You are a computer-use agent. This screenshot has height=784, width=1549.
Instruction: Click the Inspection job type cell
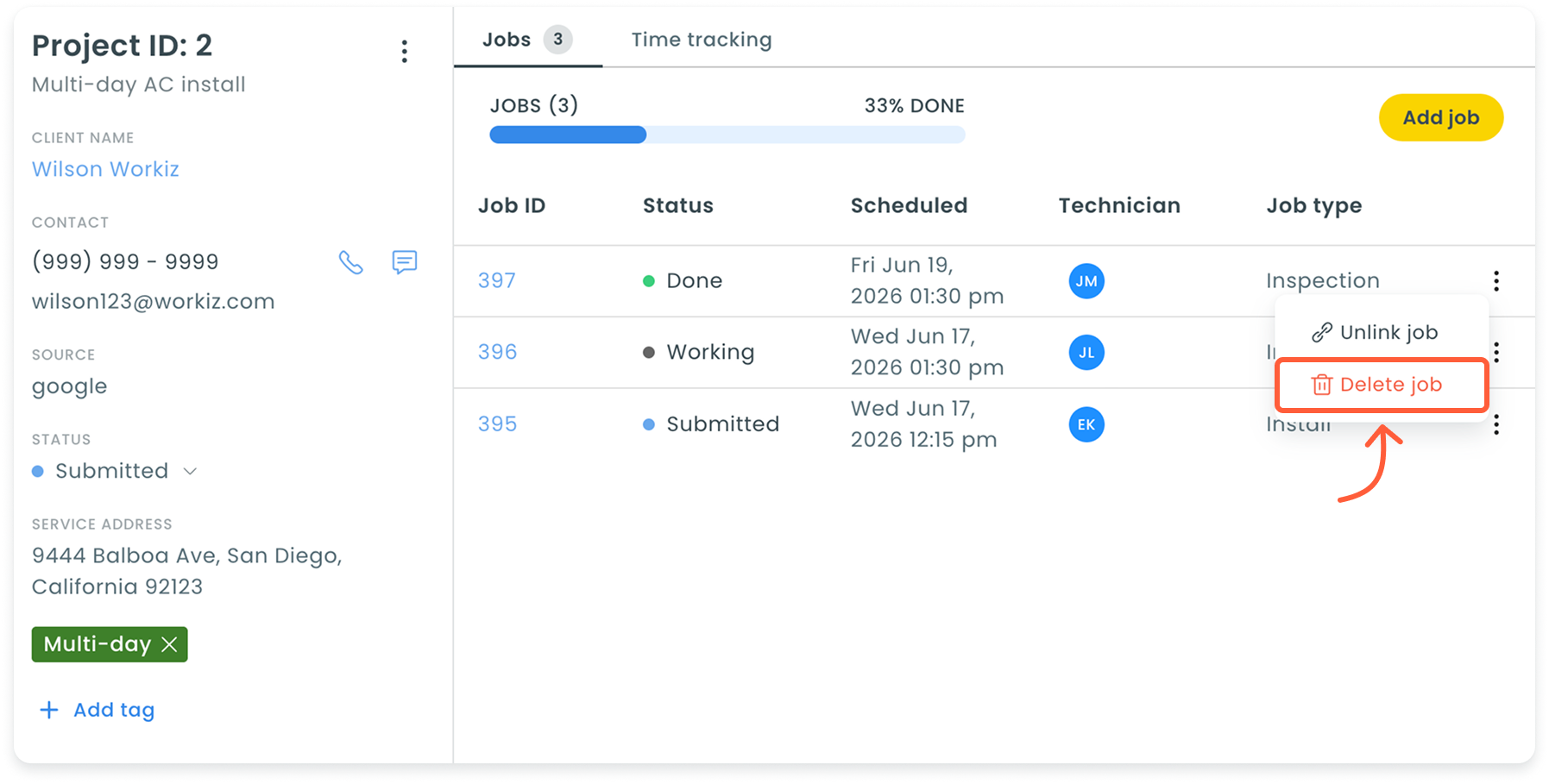[1323, 281]
